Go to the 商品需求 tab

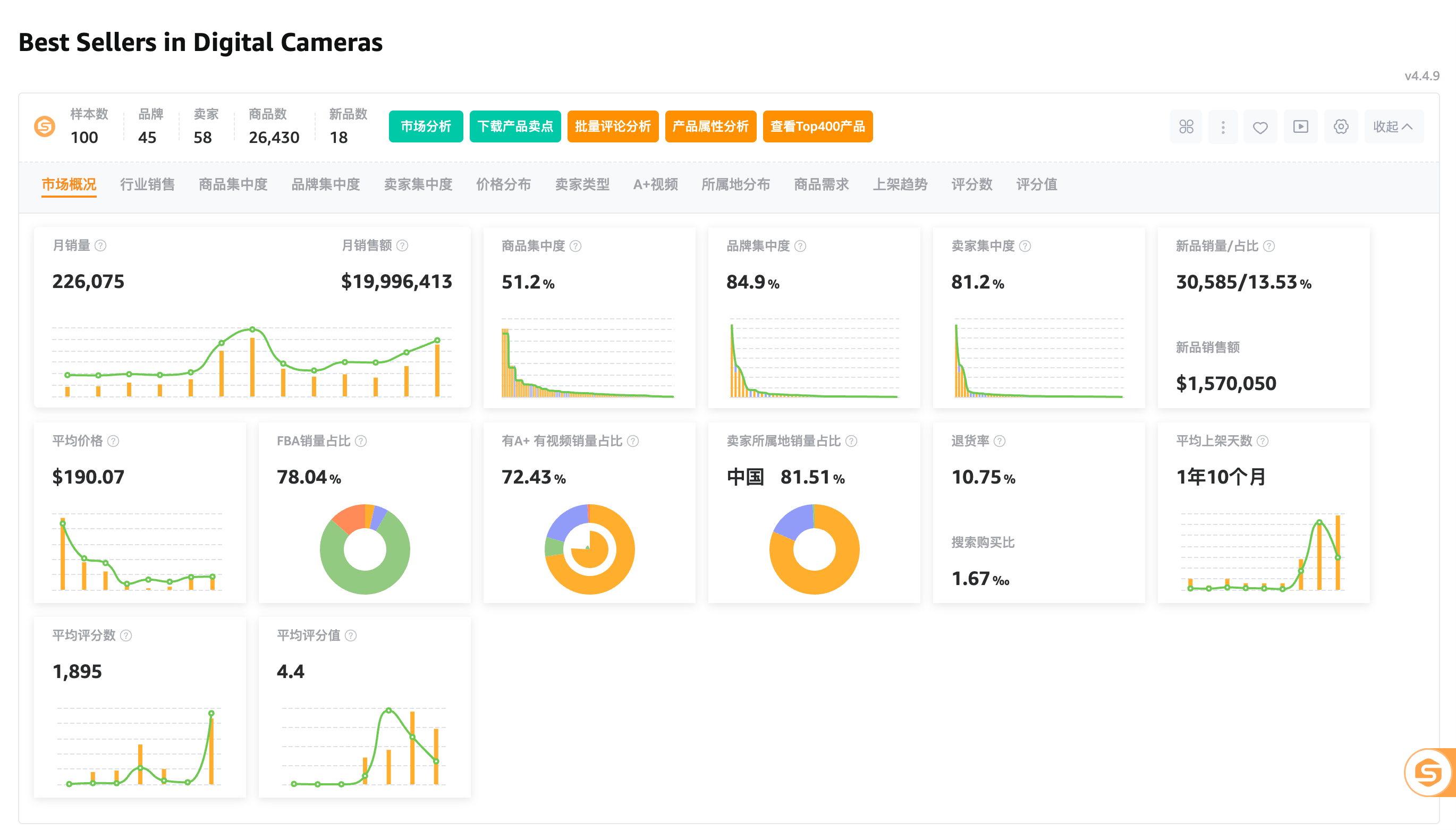click(821, 185)
